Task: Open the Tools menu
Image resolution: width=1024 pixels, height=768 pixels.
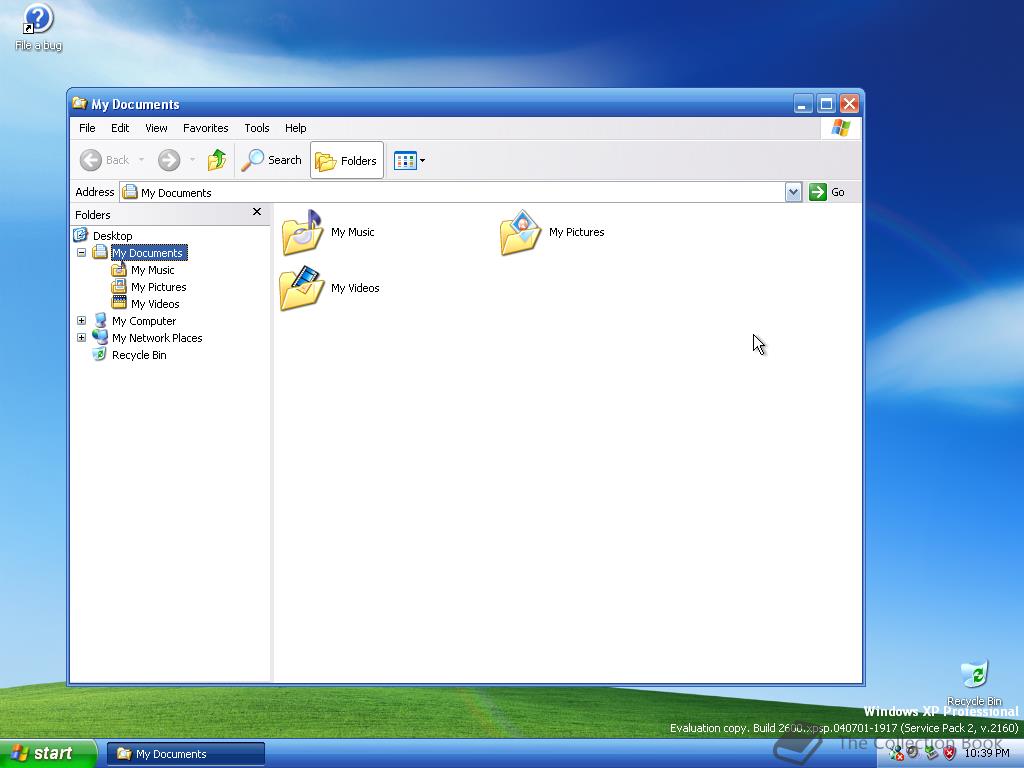Action: tap(257, 128)
